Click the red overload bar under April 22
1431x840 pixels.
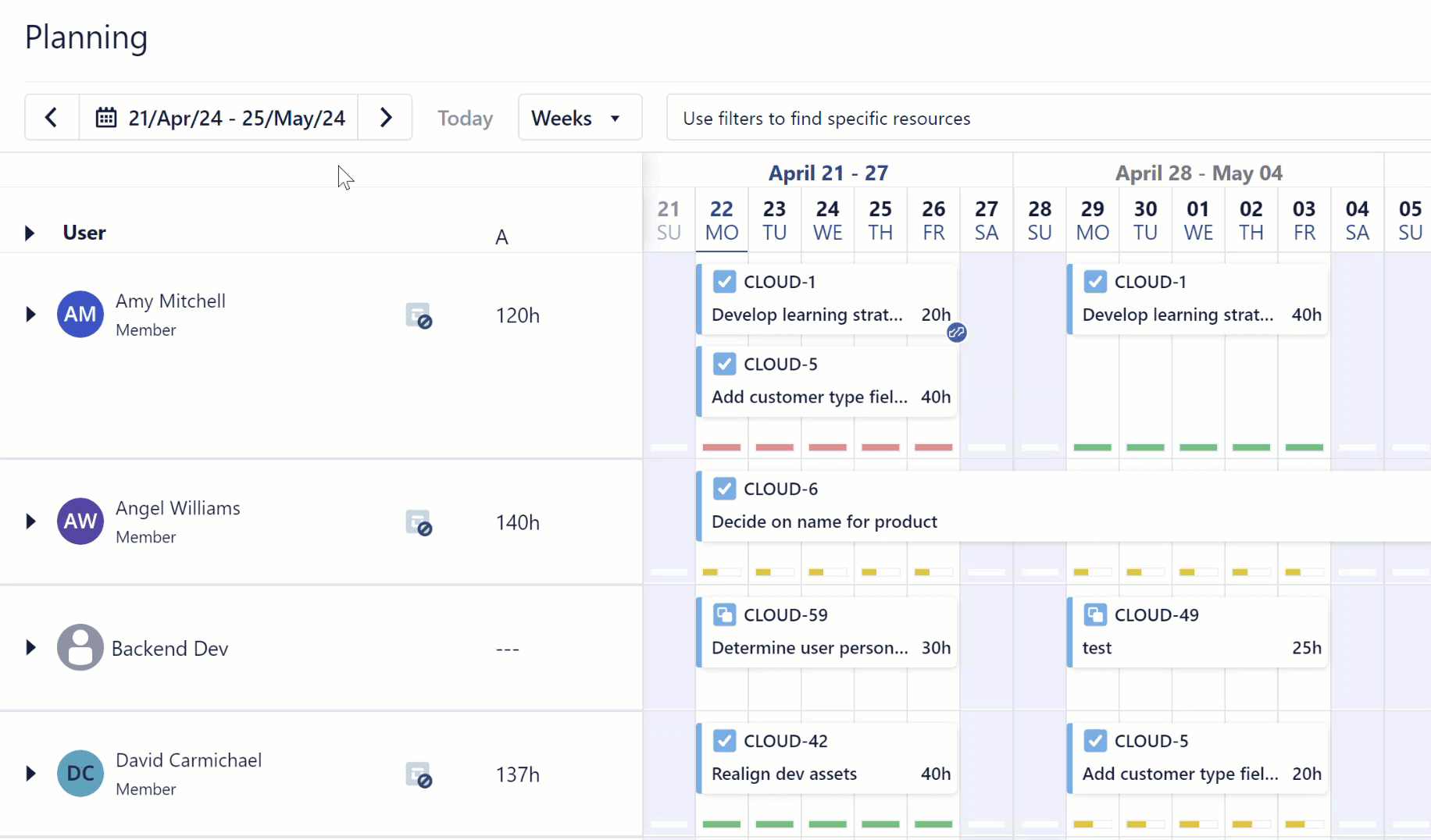(x=722, y=447)
